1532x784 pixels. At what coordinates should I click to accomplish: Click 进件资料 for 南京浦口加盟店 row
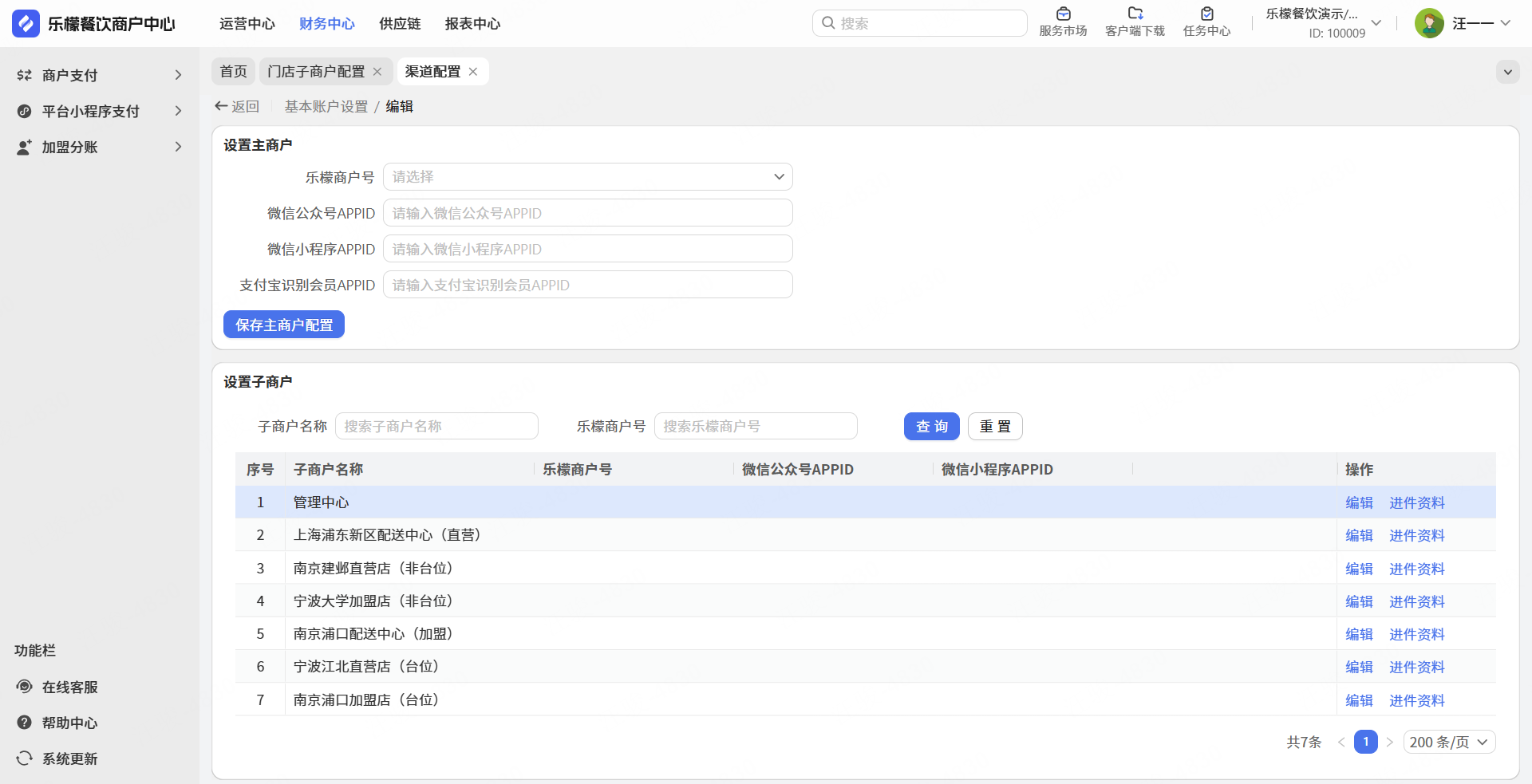[1416, 700]
